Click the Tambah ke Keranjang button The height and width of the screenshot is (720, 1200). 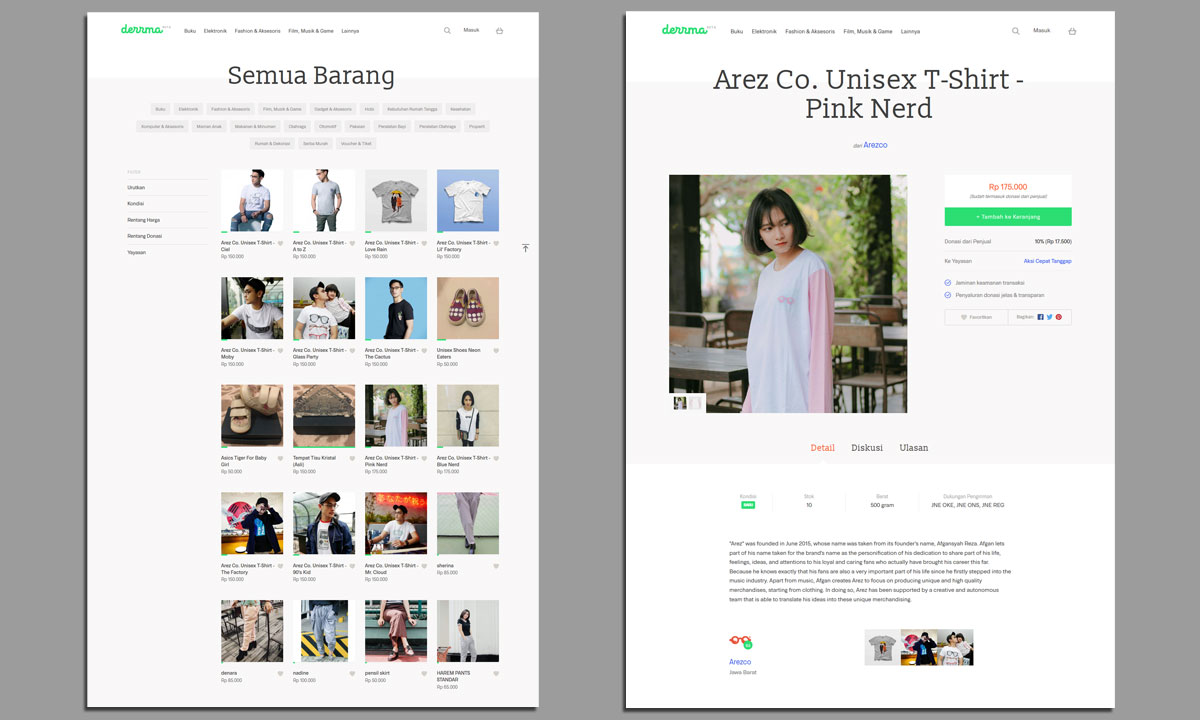1007,217
